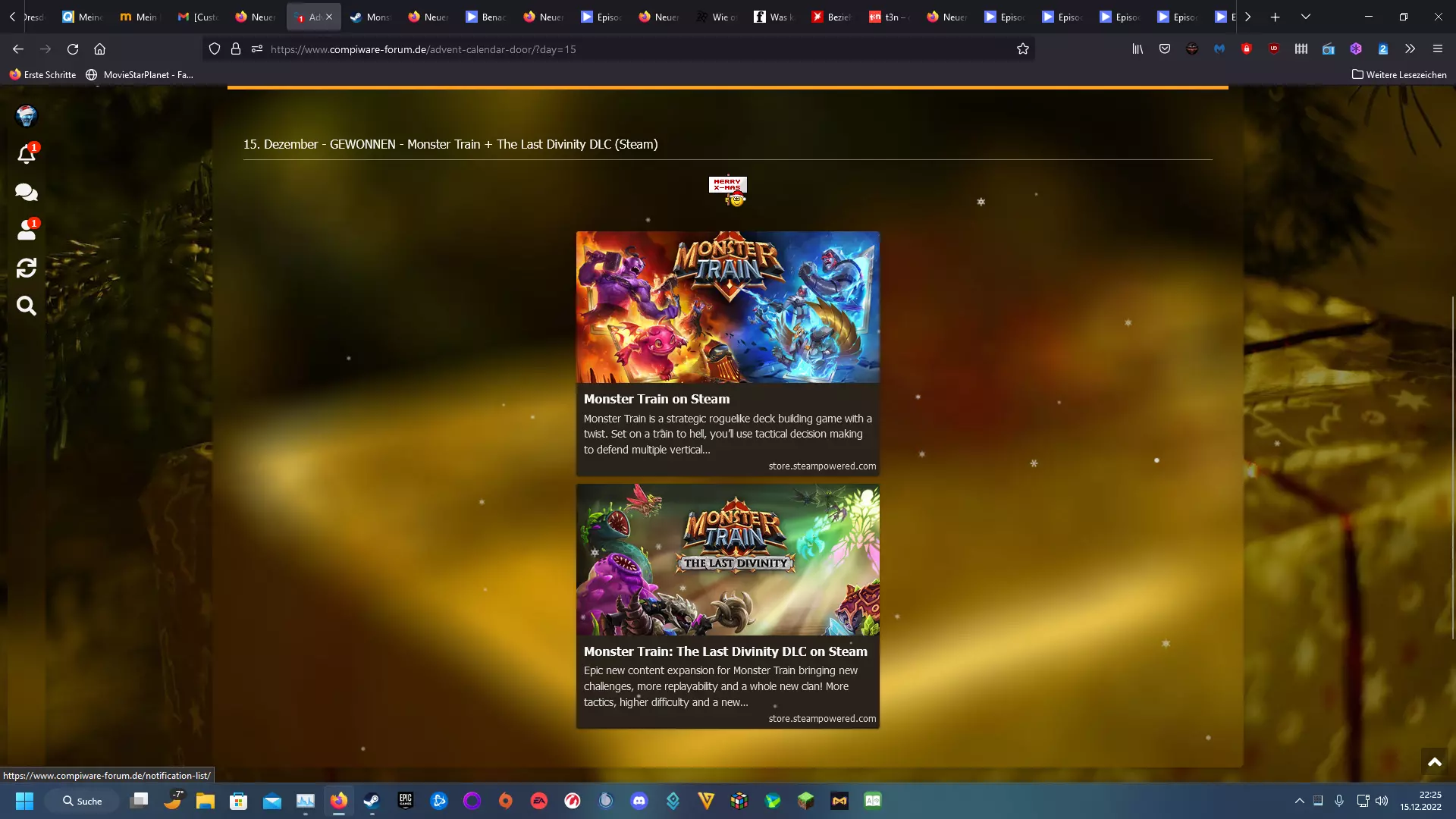Screen dimensions: 1456x819
Task: Open a new browser tab
Action: (1276, 17)
